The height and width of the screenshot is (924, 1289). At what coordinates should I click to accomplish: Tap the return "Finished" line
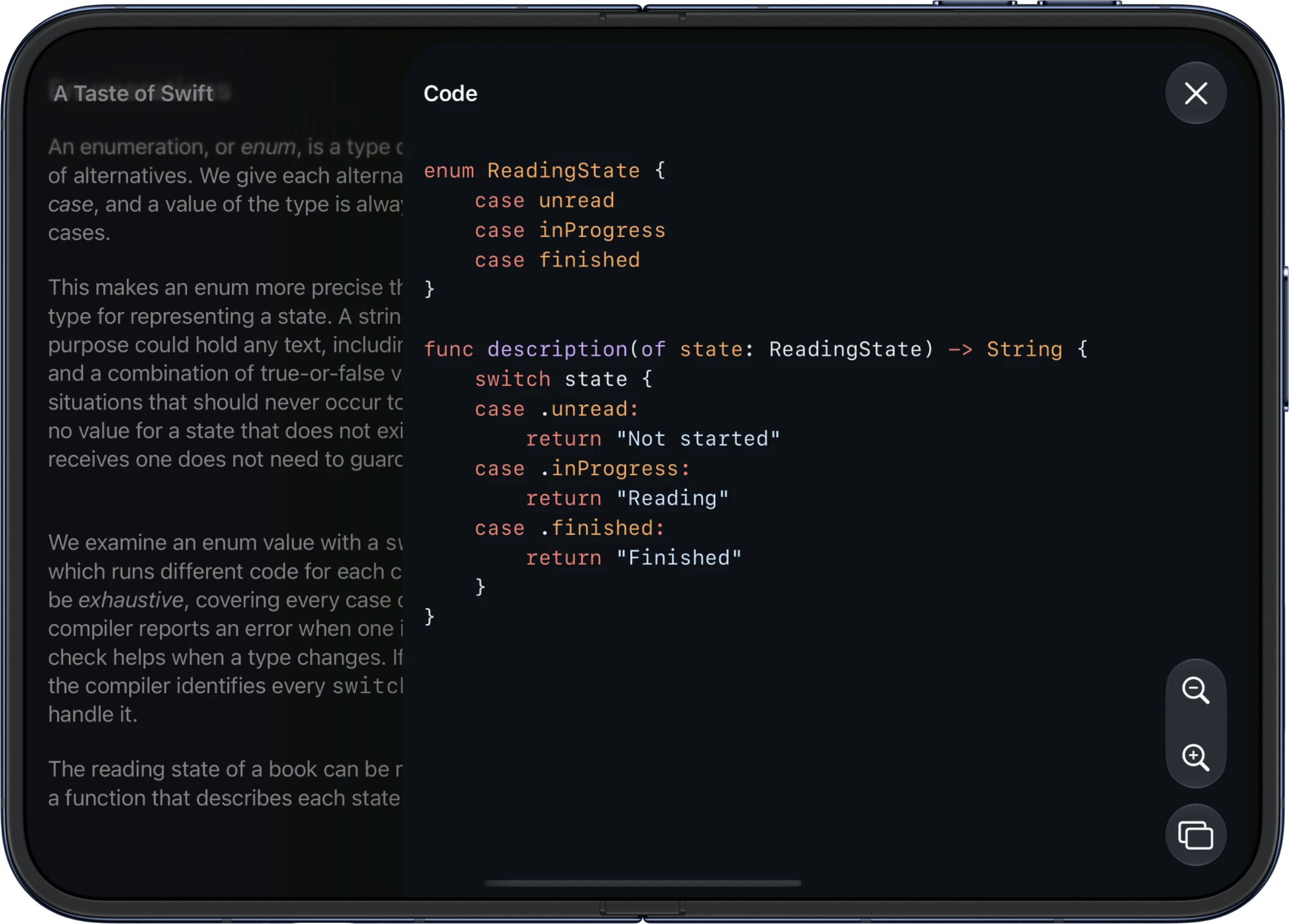point(633,557)
